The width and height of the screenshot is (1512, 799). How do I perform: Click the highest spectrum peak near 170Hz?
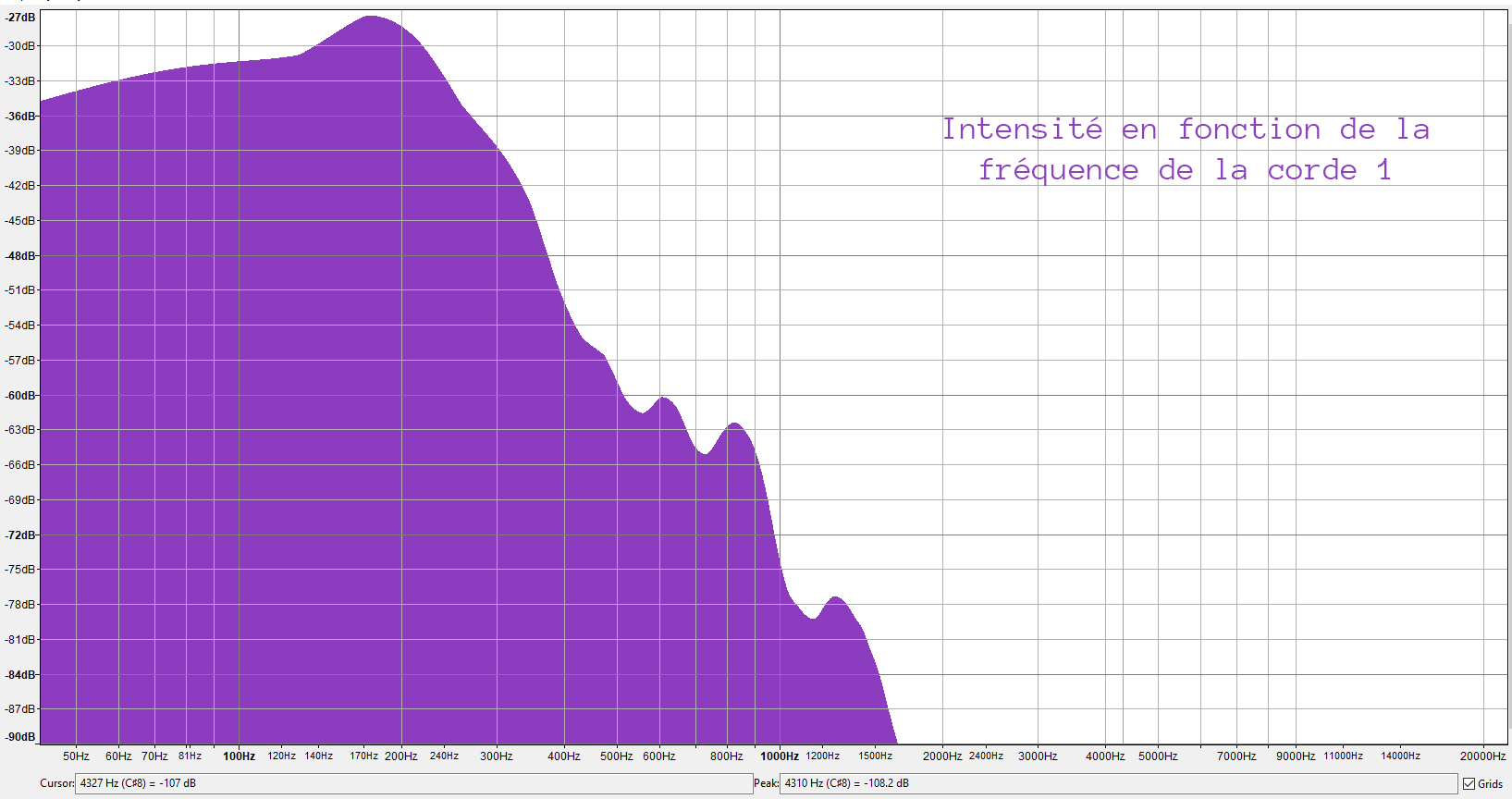coord(371,18)
